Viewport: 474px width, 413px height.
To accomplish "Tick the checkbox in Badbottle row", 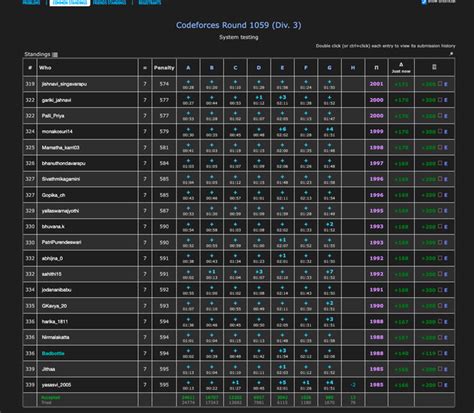I will pyautogui.click(x=440, y=353).
